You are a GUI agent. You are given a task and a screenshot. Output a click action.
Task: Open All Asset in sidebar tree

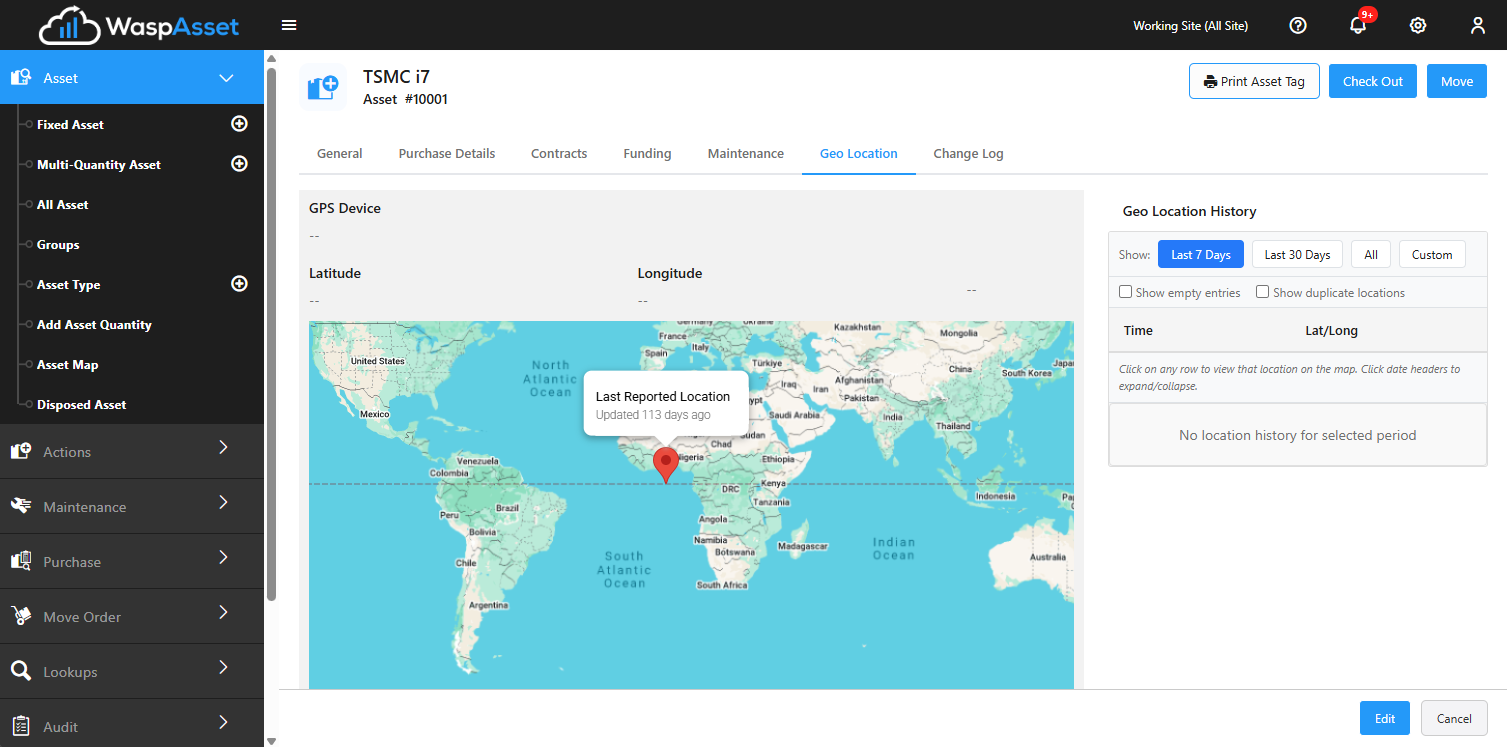click(x=63, y=204)
